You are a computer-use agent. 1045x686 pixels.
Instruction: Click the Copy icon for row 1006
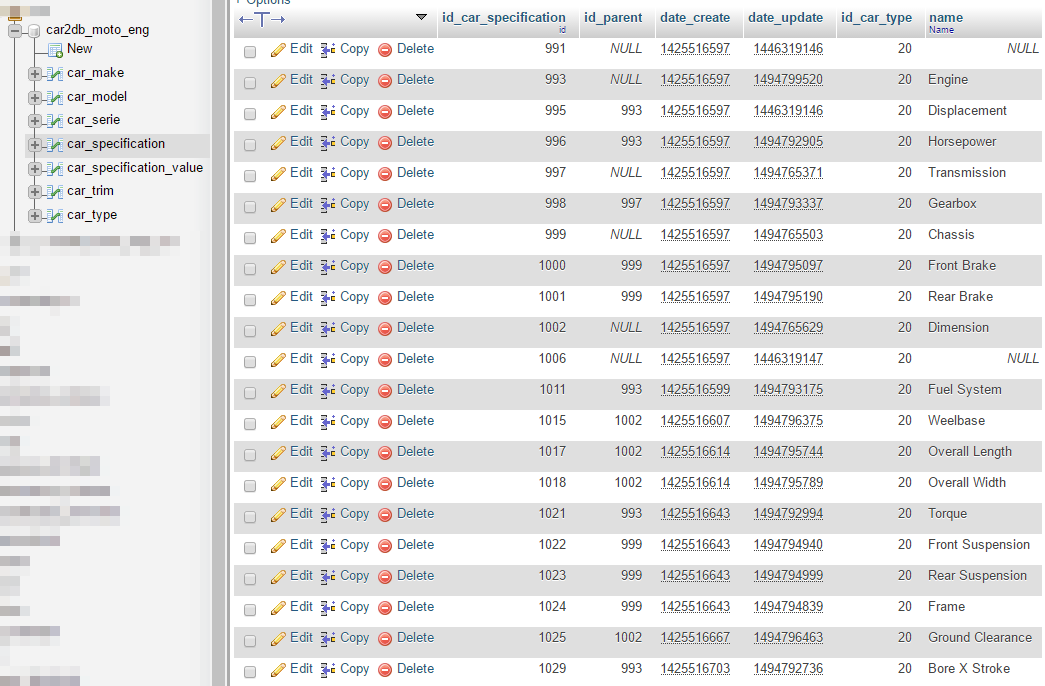coord(328,360)
